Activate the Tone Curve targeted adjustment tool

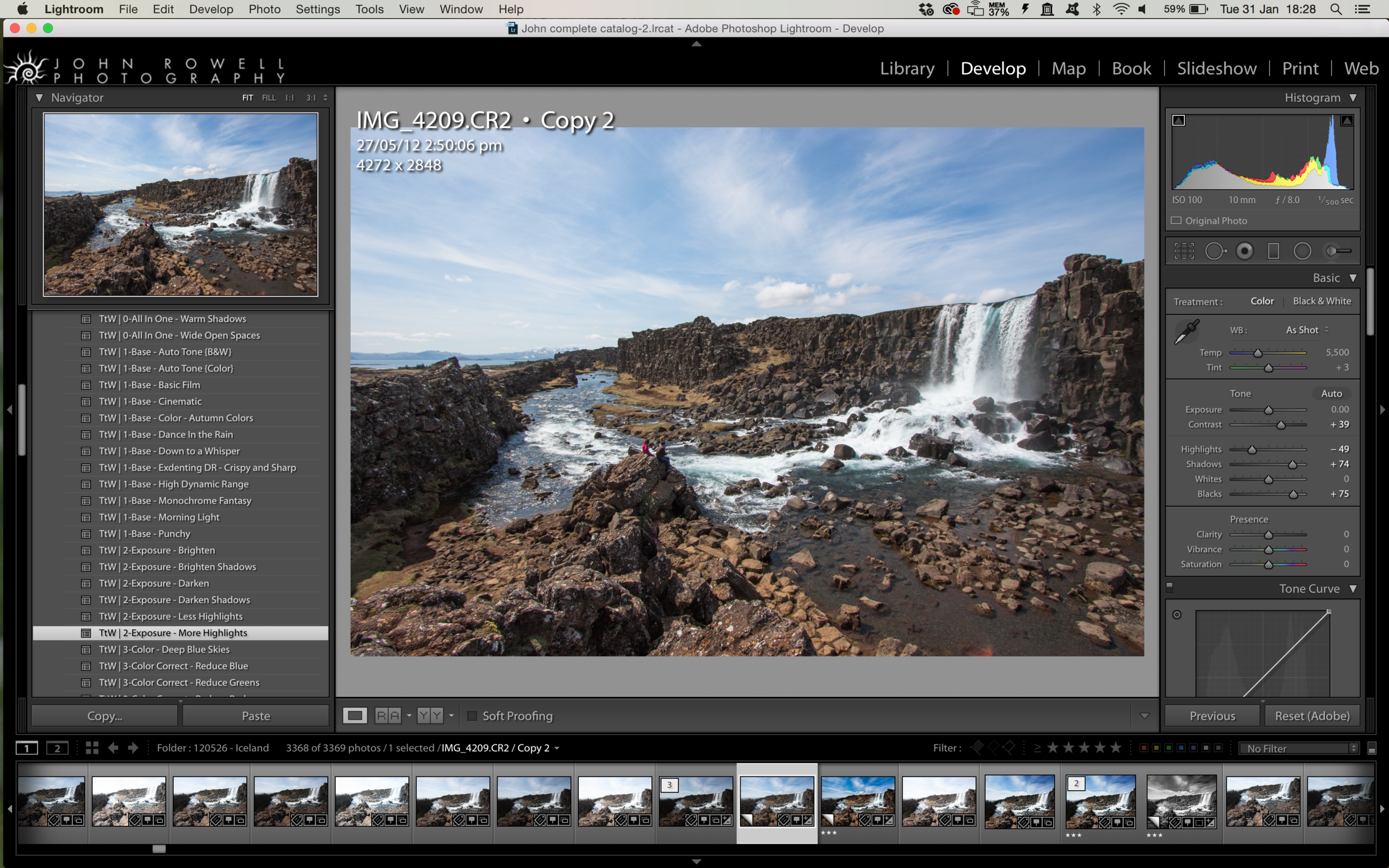tap(1177, 614)
